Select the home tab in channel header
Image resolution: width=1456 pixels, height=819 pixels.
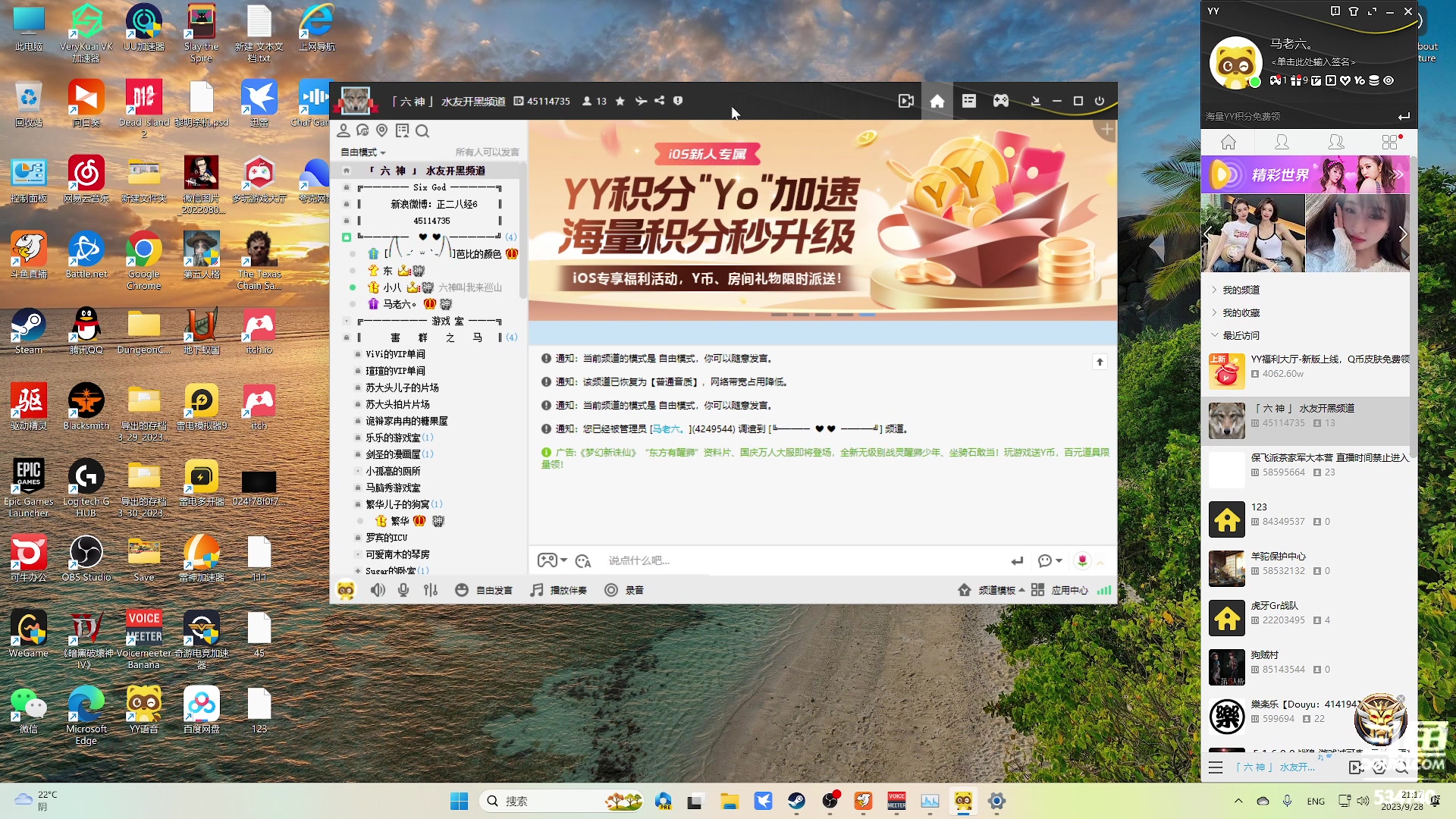pos(937,101)
